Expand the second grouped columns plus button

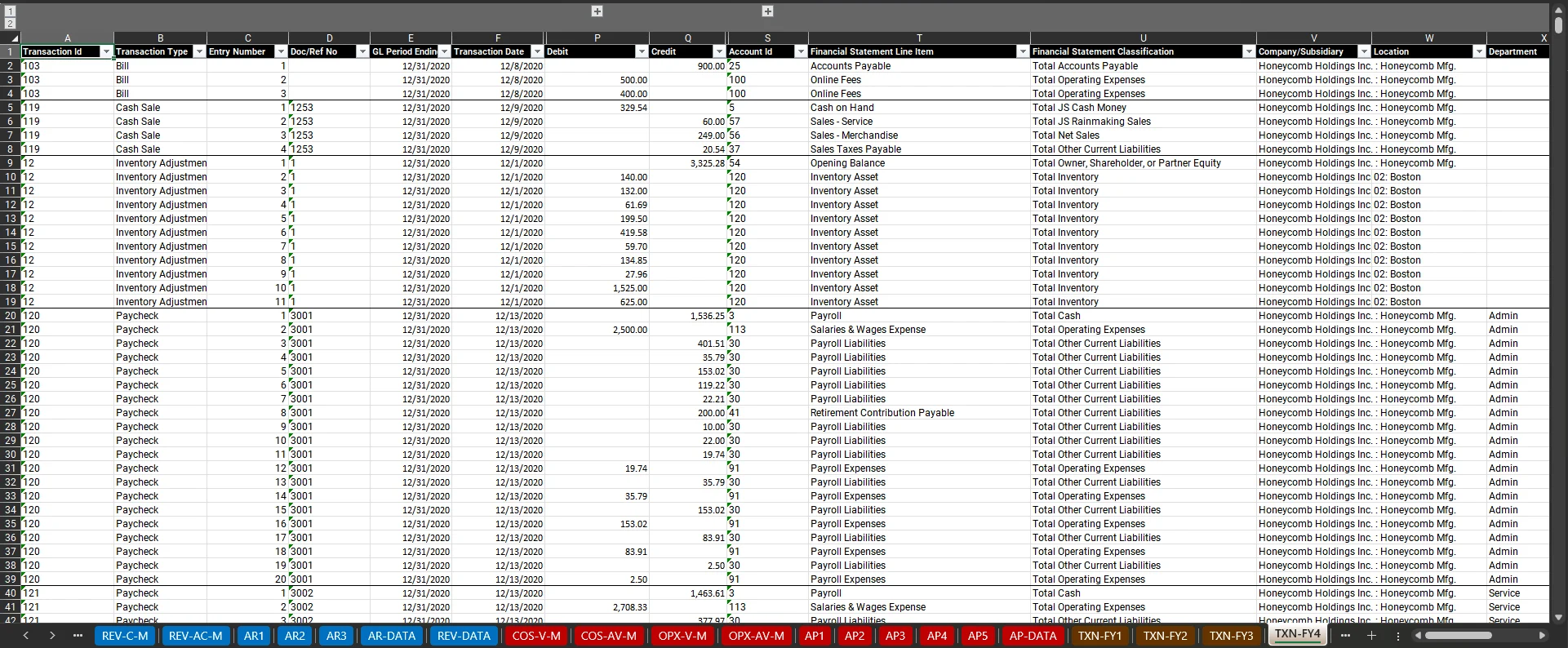tap(767, 11)
